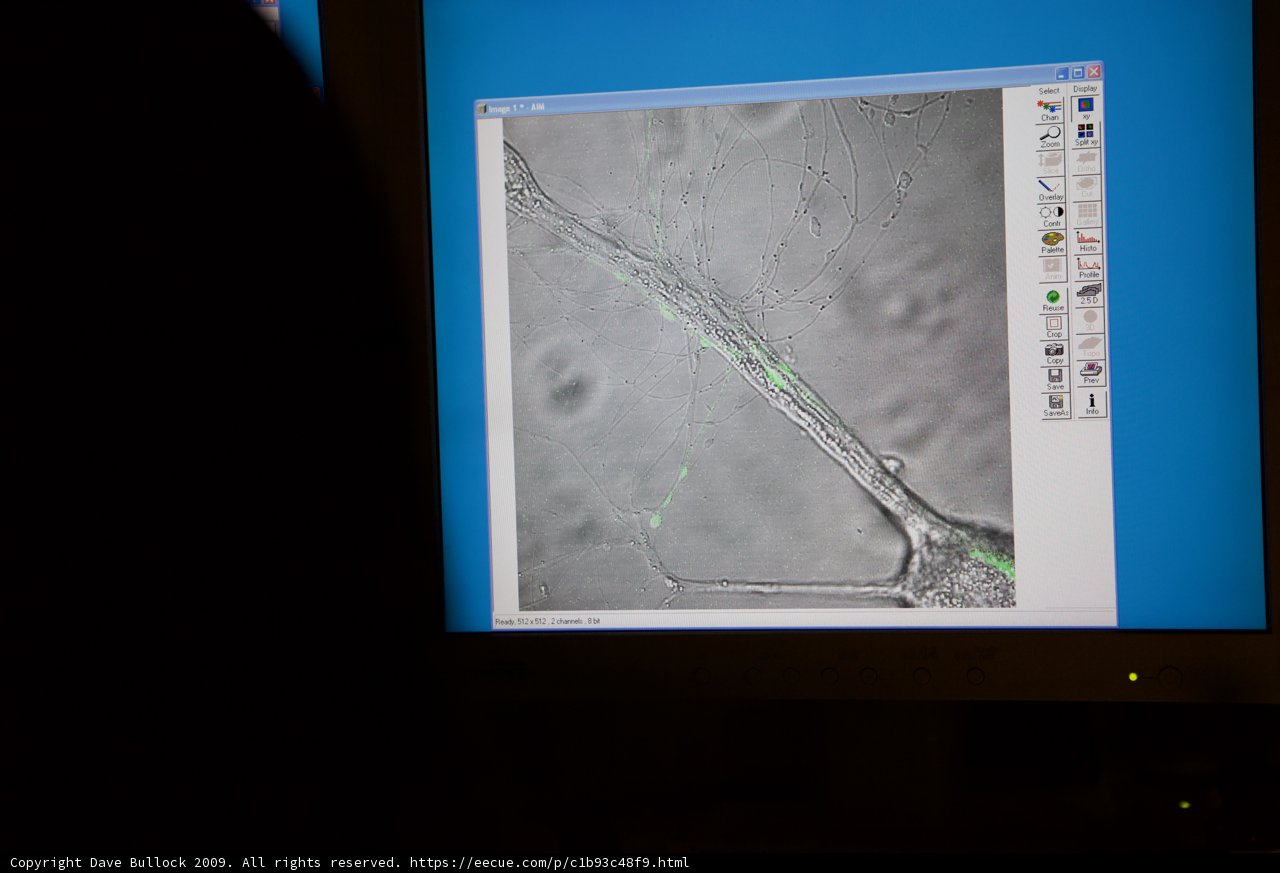Click the greyed Slice tool icon
The image size is (1280, 873).
click(x=1050, y=163)
